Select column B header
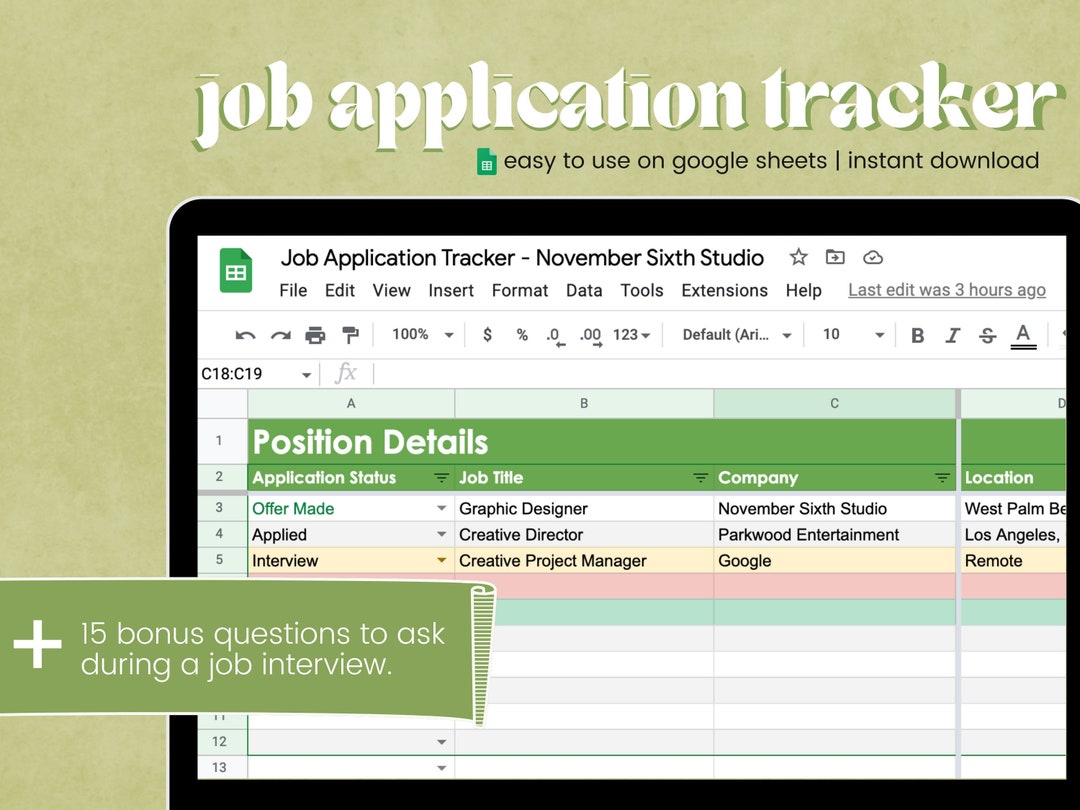 pos(584,404)
